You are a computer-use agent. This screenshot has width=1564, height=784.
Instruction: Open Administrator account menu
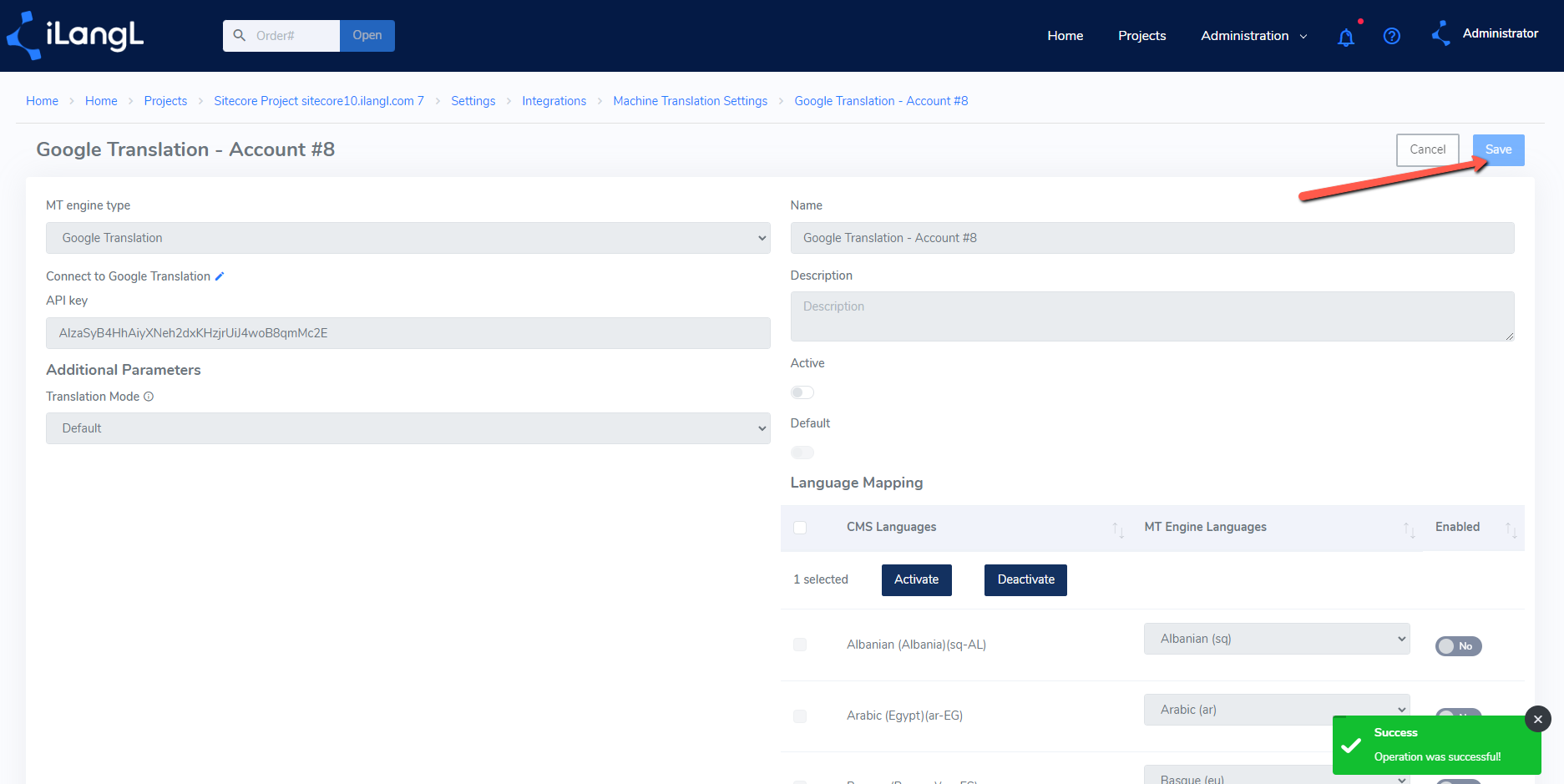click(1500, 33)
